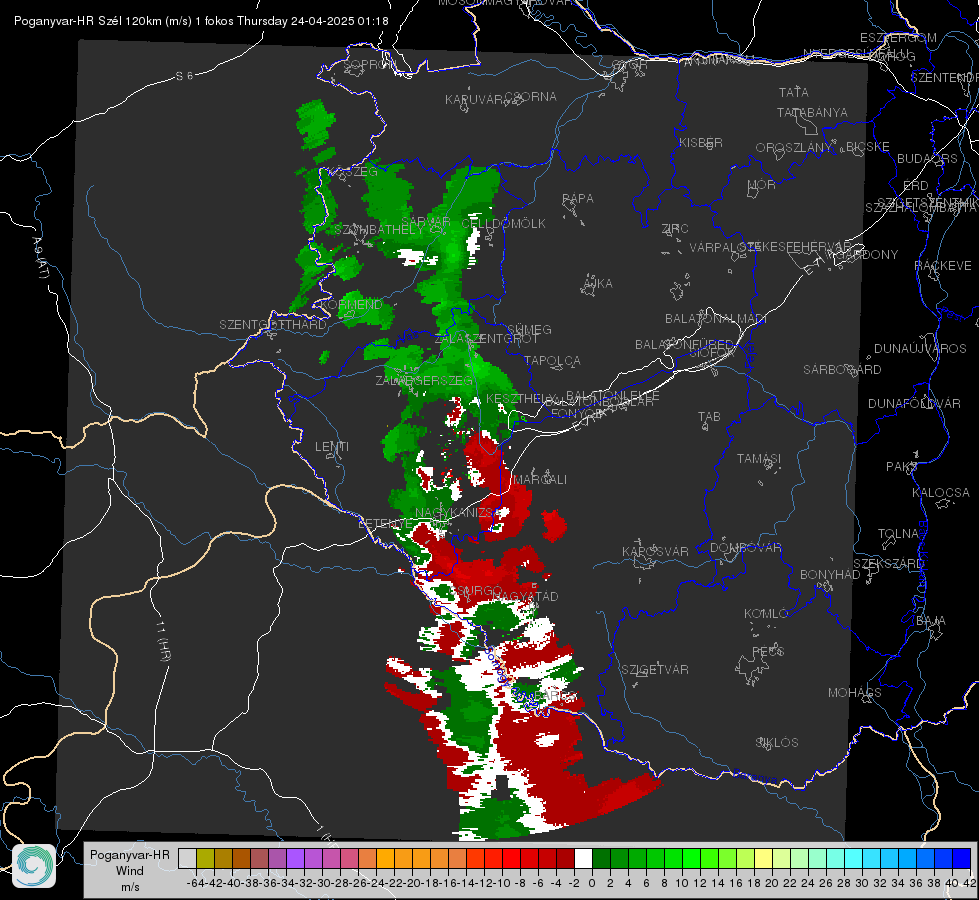Select the BICSKE town label
979x900 pixels.
point(868,147)
